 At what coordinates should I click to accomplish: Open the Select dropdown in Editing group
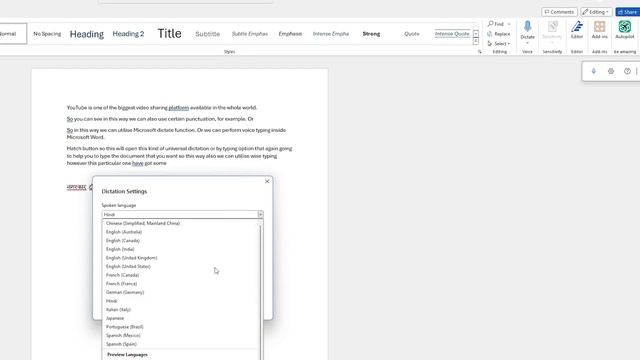coord(499,44)
